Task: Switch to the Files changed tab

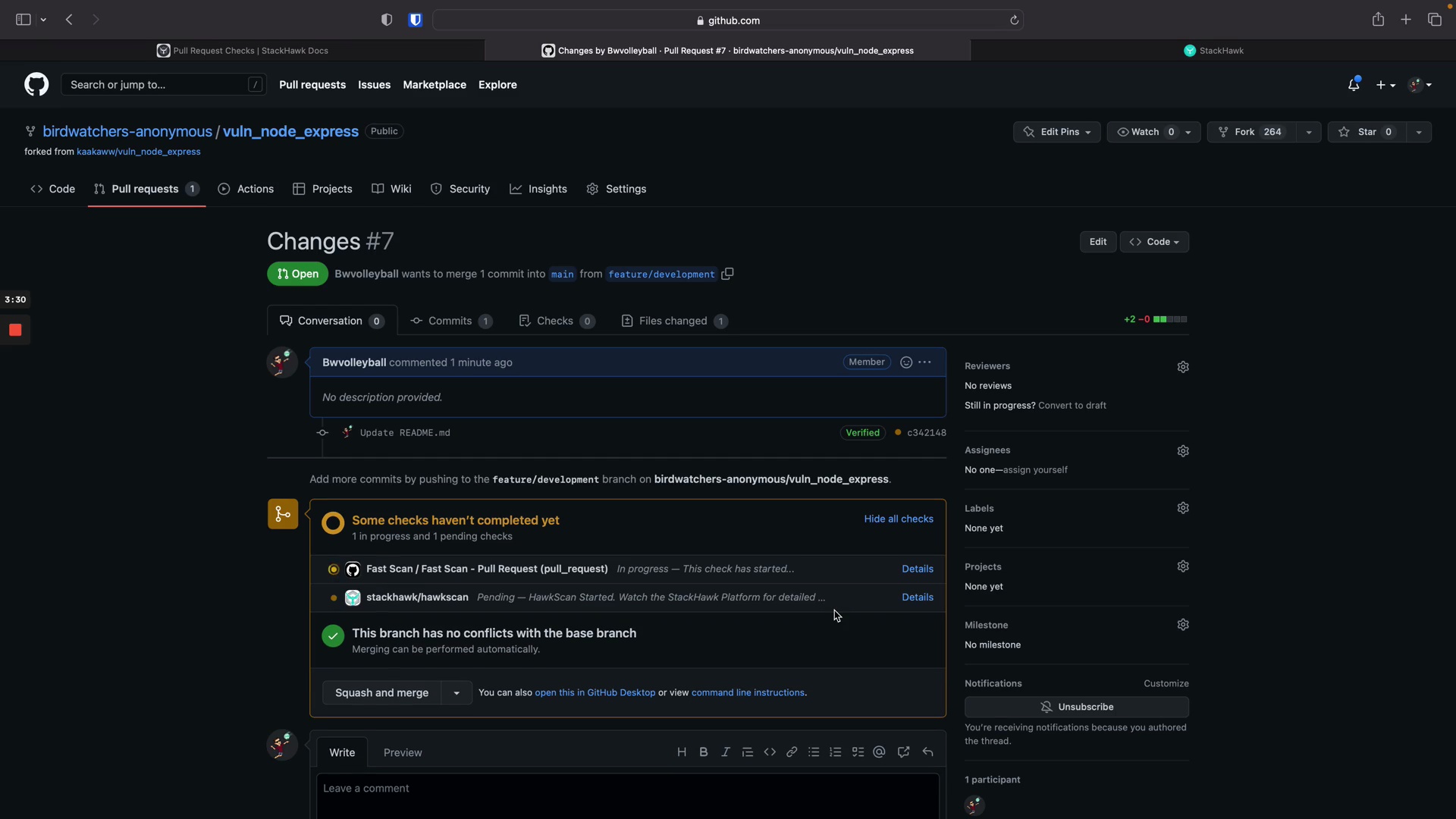Action: [674, 321]
